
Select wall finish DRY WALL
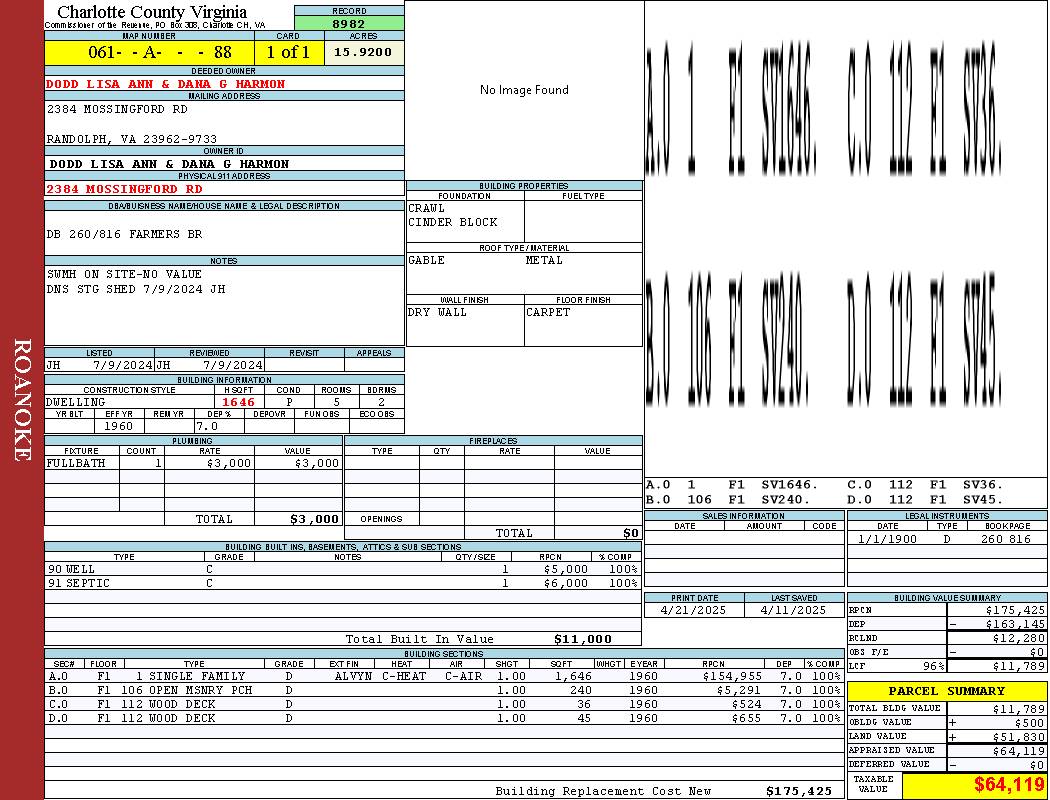coord(437,313)
